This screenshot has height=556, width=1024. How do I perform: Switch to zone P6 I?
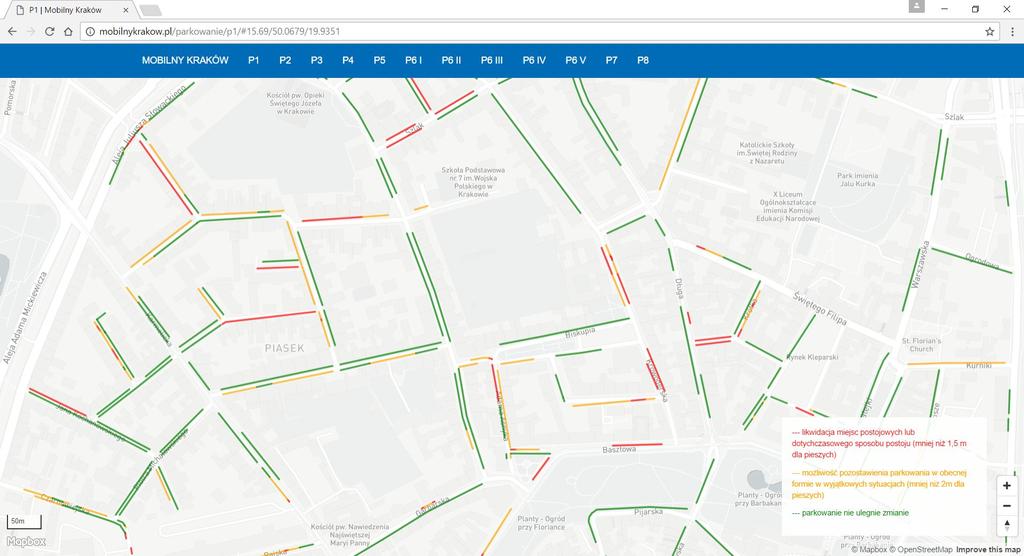(413, 60)
